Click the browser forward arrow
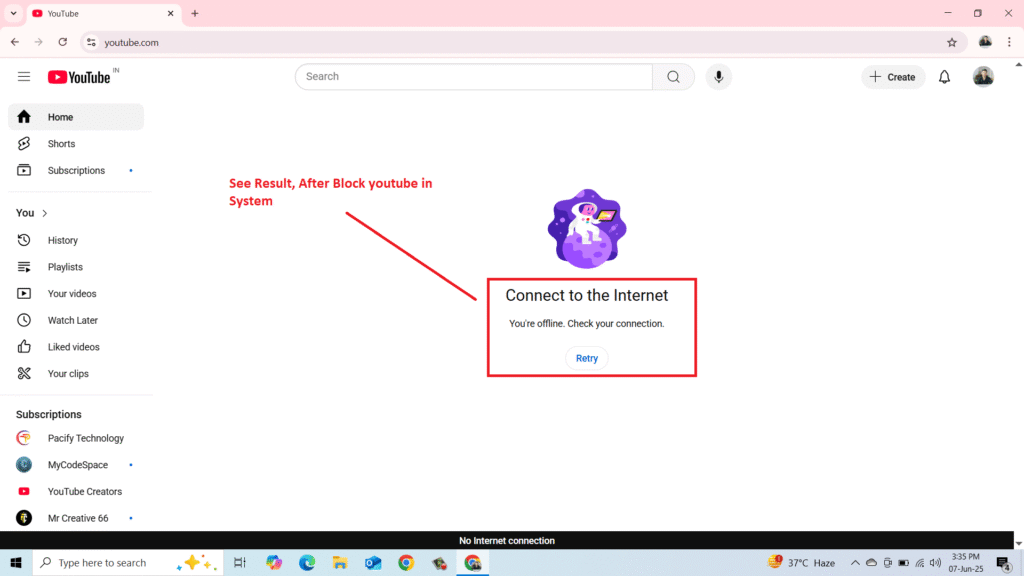The image size is (1024, 576). pyautogui.click(x=39, y=42)
